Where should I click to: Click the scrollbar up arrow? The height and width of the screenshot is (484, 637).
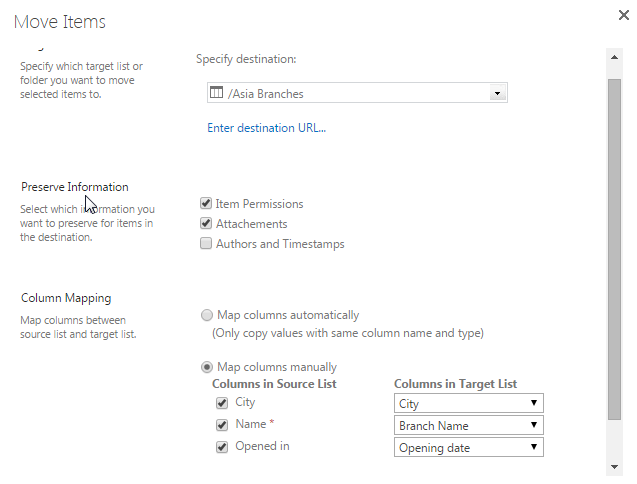pos(614,57)
